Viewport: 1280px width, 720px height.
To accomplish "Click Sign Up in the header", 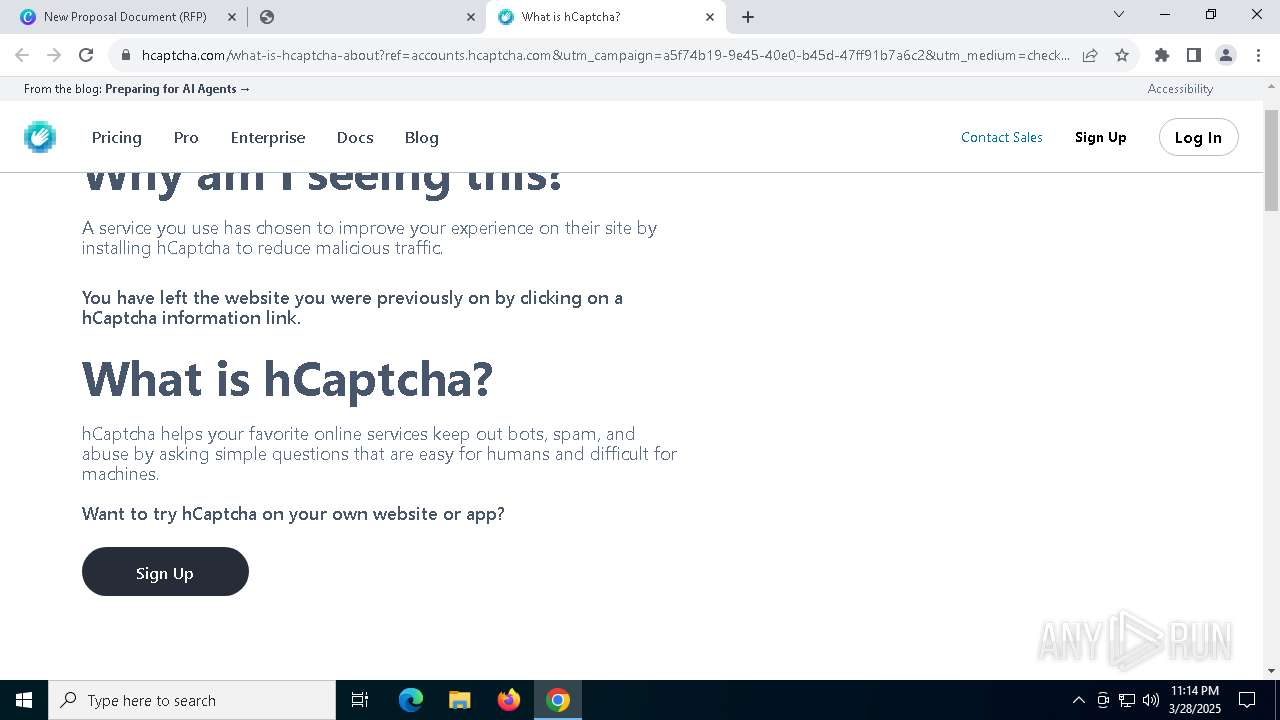I will pyautogui.click(x=1101, y=137).
